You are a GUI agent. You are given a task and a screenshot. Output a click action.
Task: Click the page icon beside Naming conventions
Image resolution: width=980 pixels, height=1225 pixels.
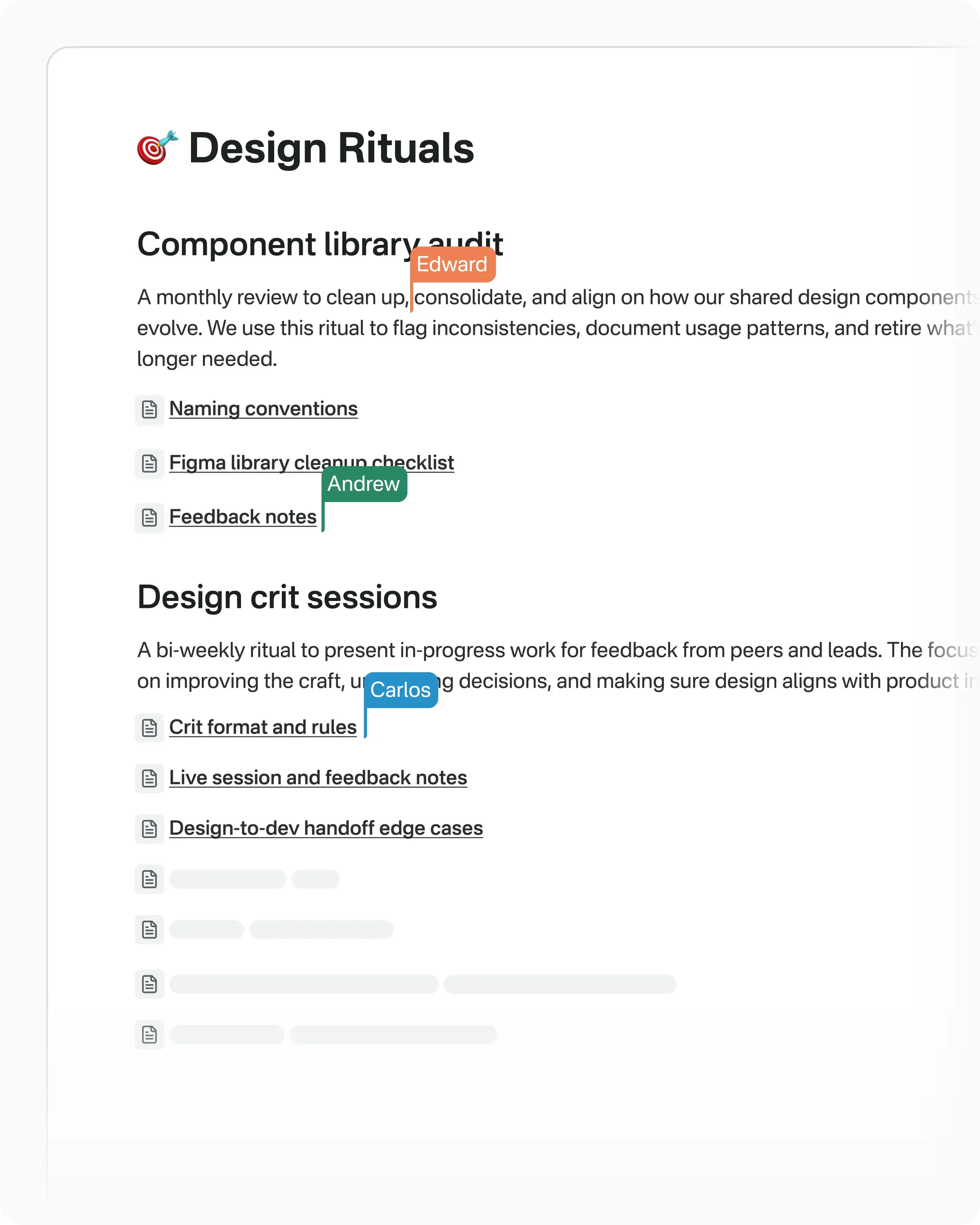(149, 409)
